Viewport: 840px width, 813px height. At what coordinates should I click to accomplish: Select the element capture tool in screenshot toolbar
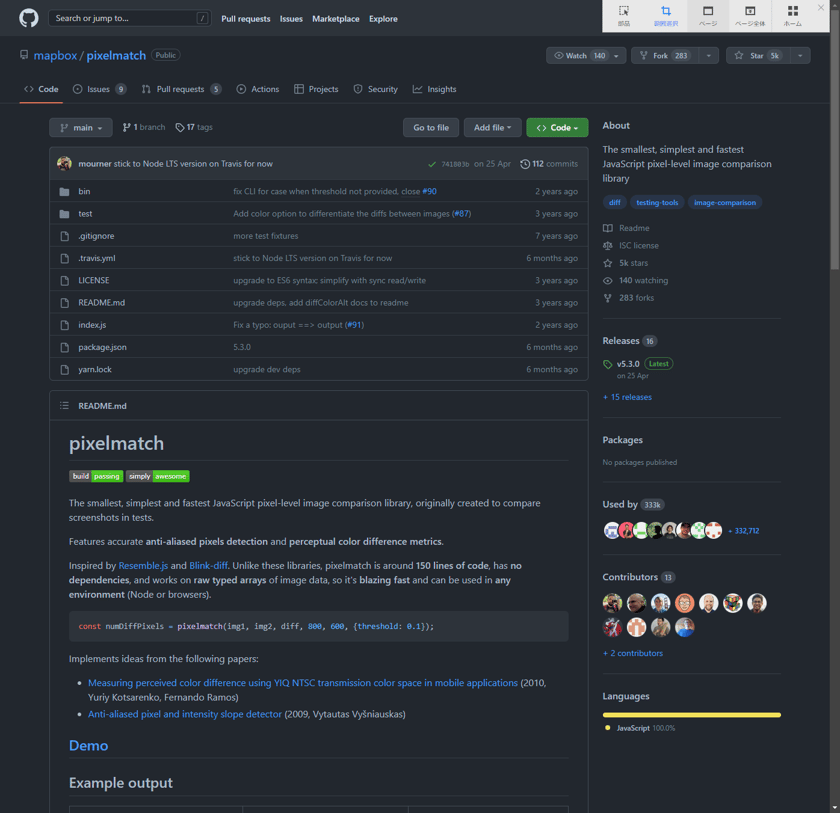pos(624,16)
